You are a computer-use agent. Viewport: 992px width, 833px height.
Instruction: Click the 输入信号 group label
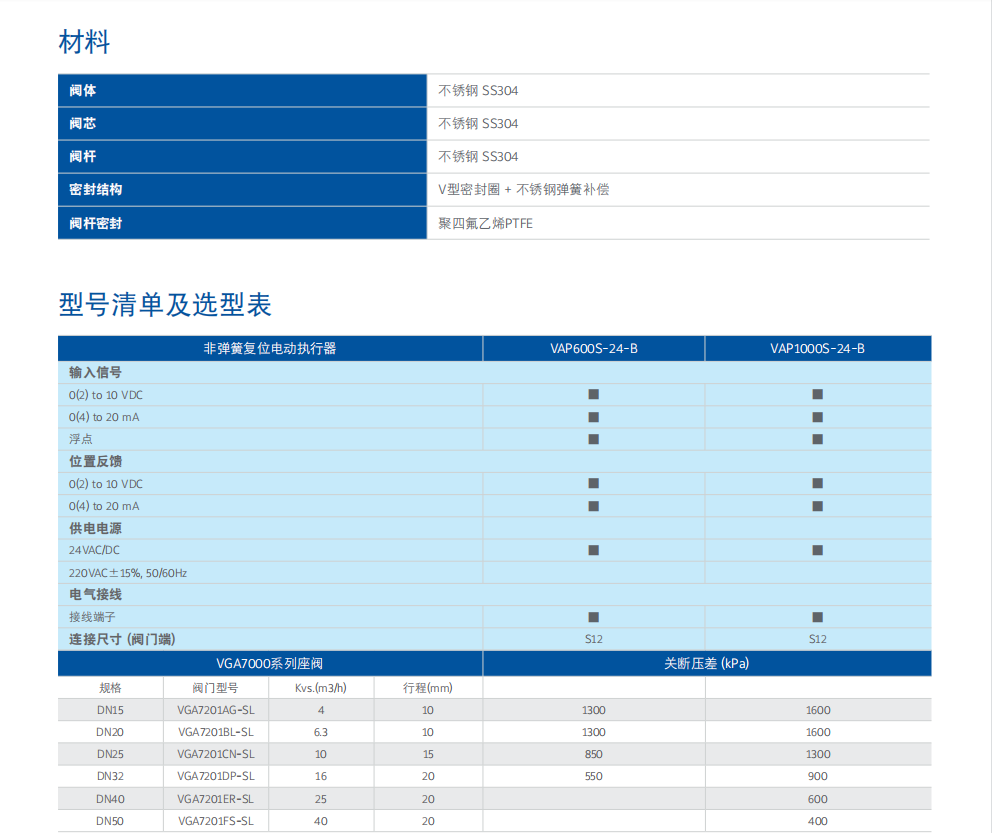tap(96, 373)
